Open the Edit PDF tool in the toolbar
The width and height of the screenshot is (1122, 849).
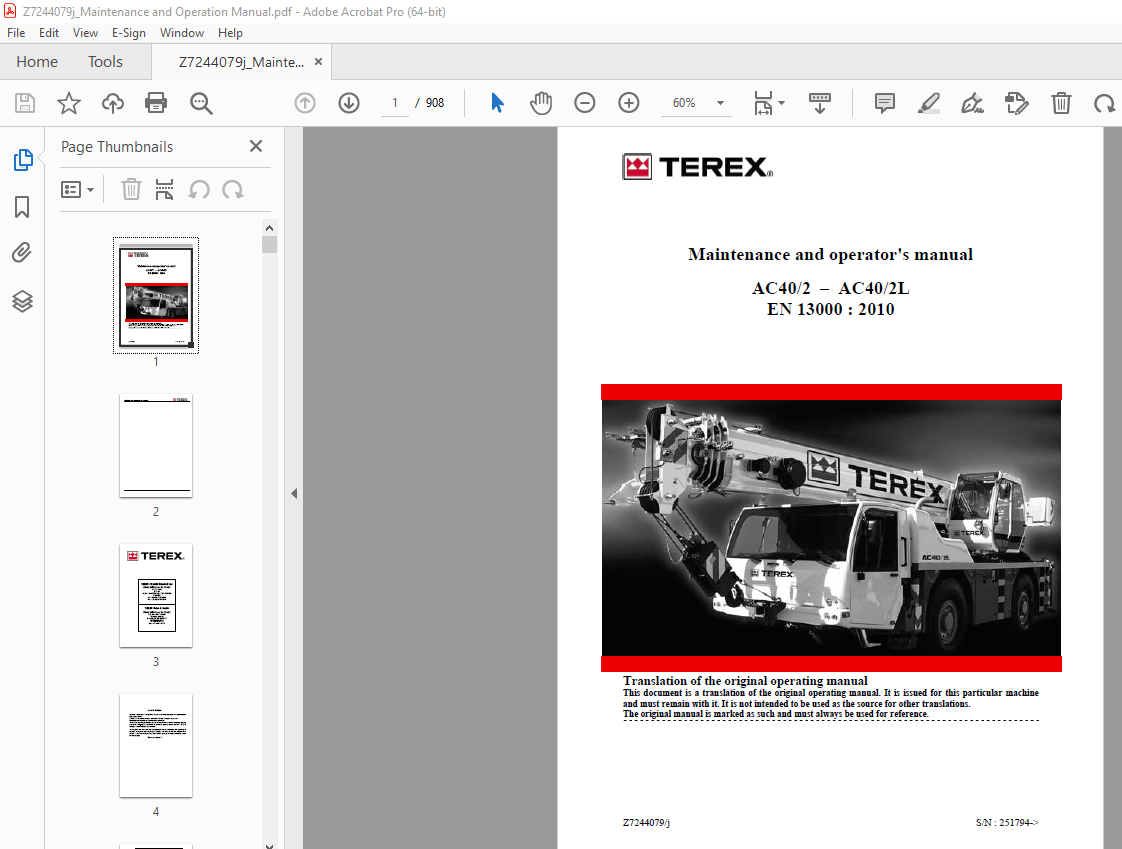coord(1017,103)
